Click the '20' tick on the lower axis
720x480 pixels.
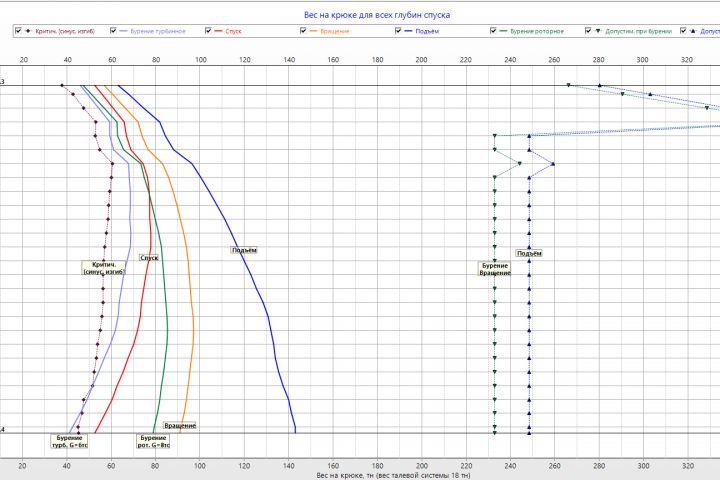[x=22, y=466]
